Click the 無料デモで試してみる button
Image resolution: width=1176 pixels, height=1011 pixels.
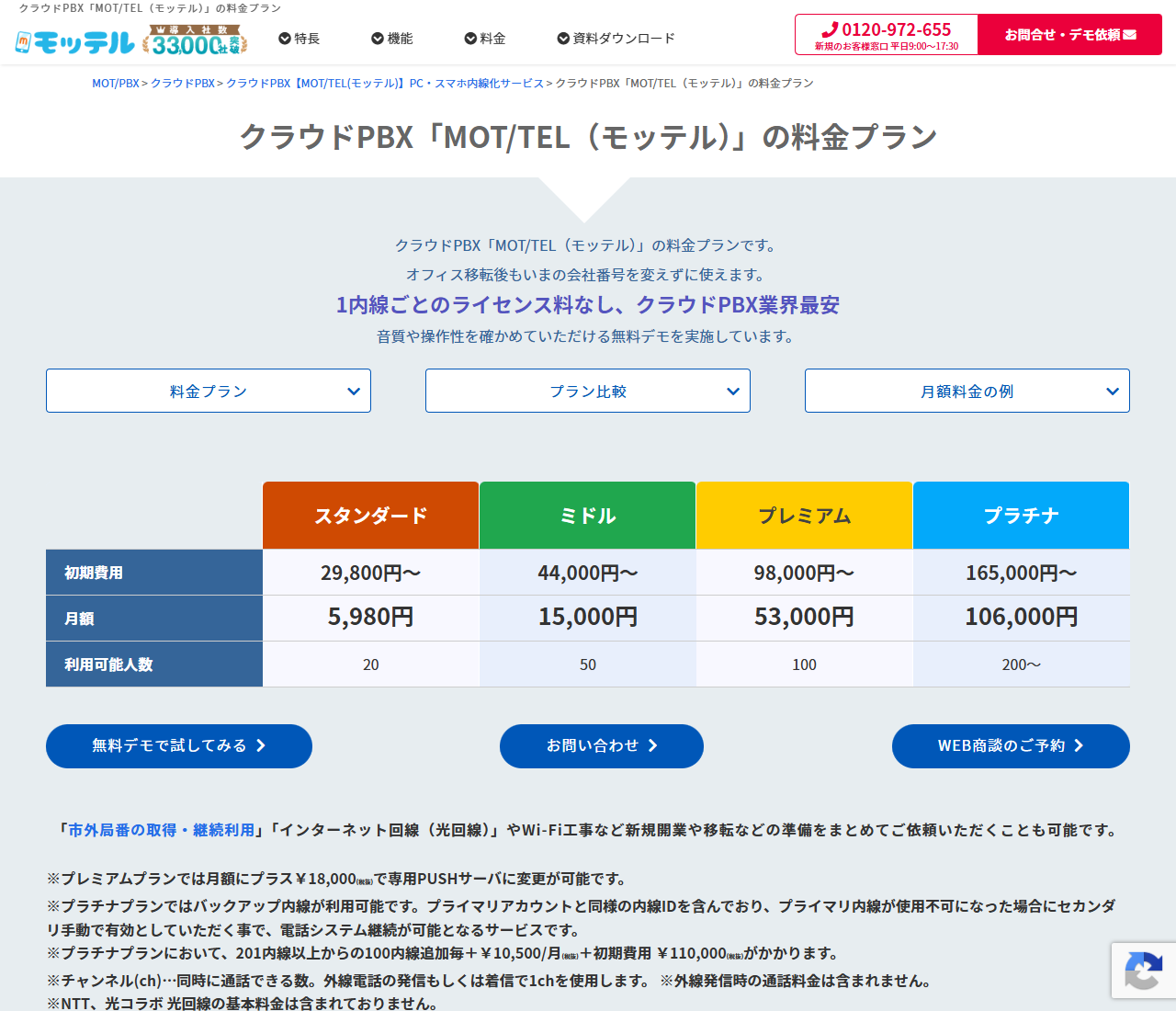[179, 746]
